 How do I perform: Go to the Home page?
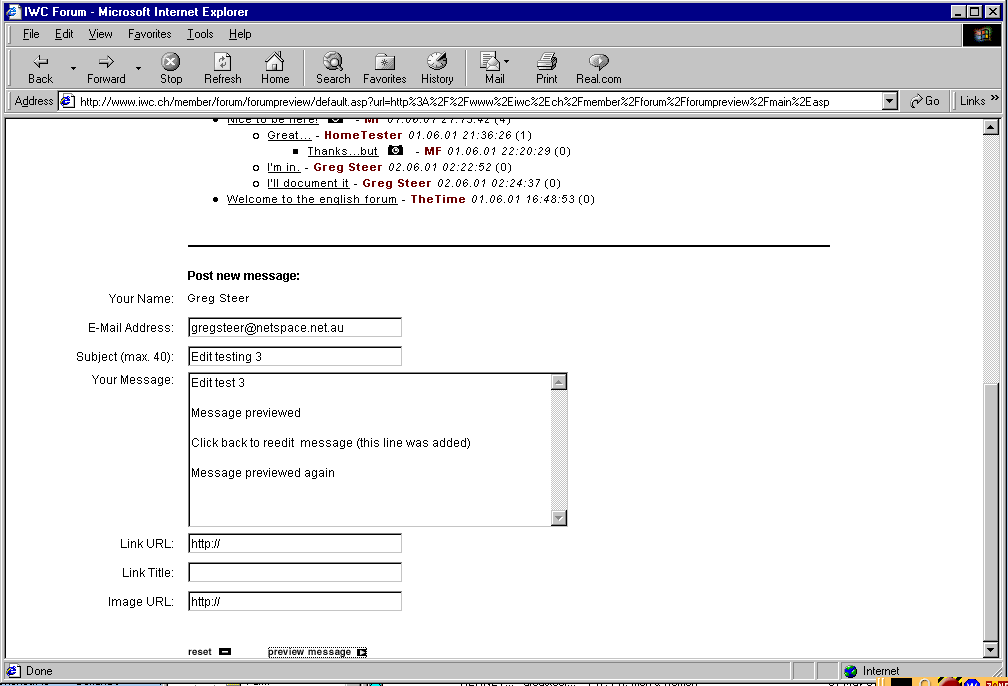(274, 69)
